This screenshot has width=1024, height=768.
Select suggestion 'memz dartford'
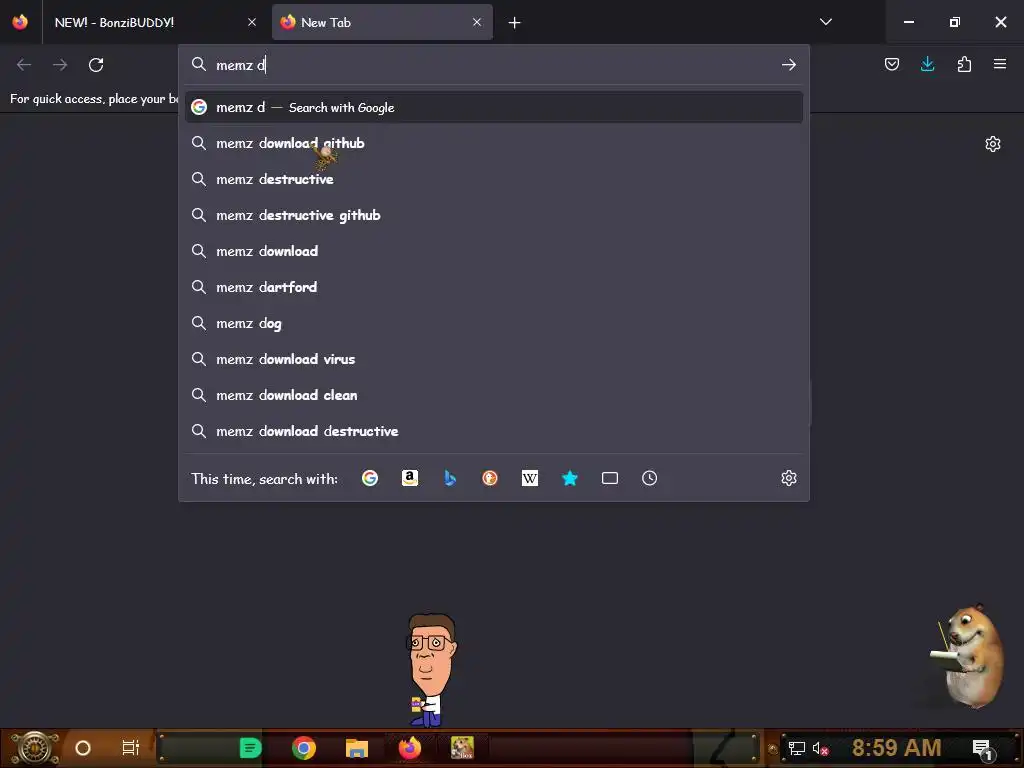click(494, 287)
